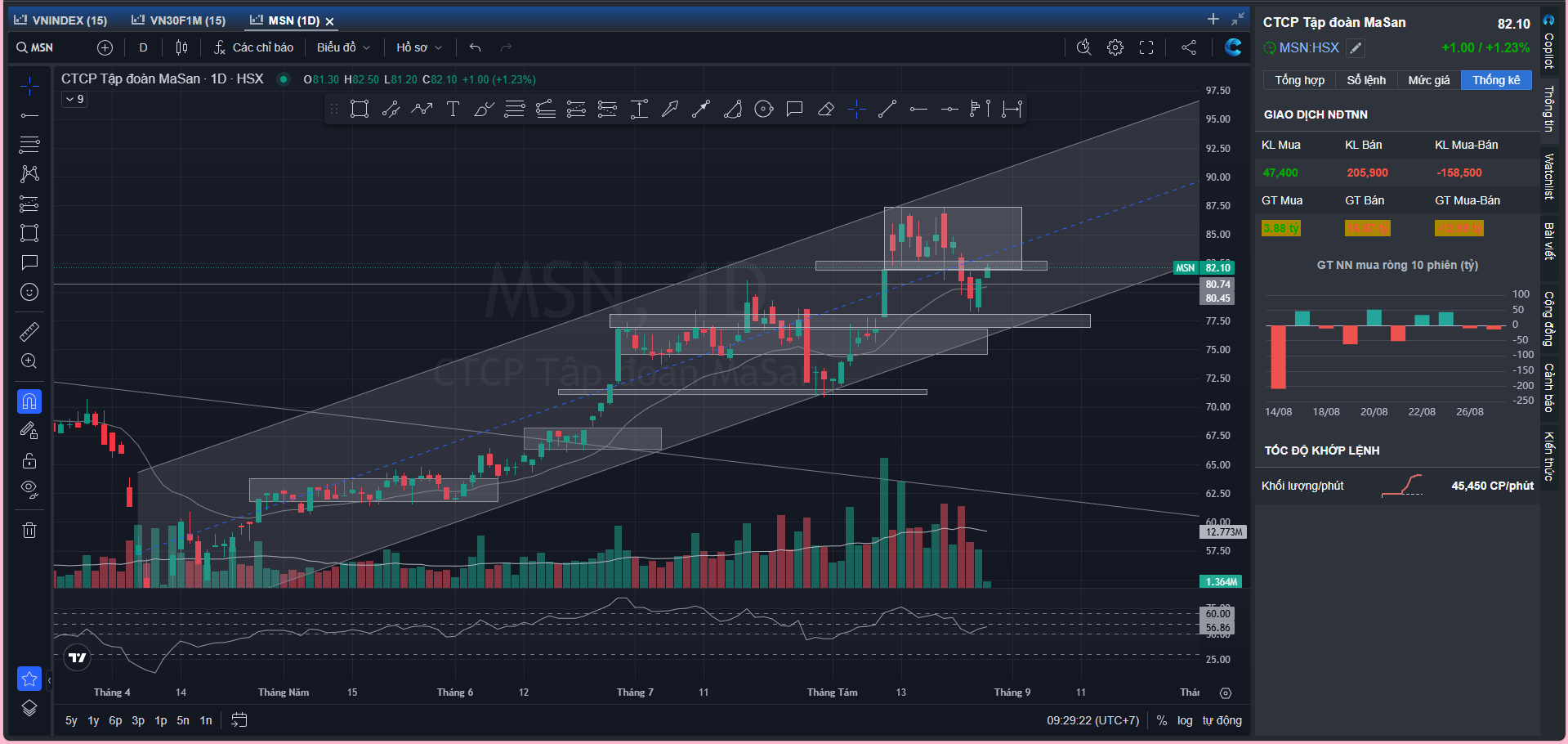Select the comment callout tool in drawing bar
Viewport: 1568px width, 744px height.
[x=794, y=109]
